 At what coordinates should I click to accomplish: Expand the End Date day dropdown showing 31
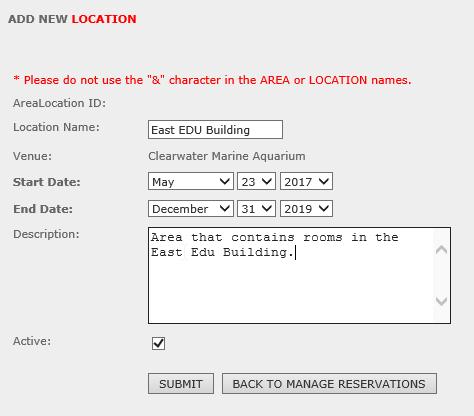tap(256, 209)
